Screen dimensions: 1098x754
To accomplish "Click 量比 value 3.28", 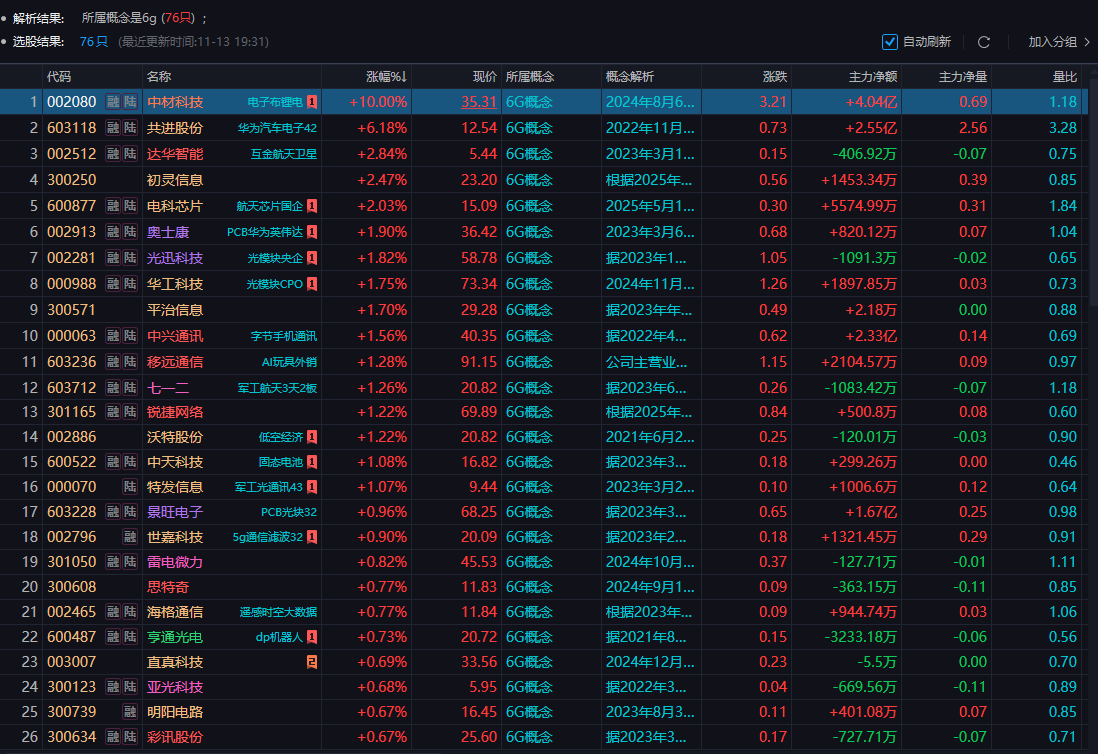I will pyautogui.click(x=1063, y=127).
